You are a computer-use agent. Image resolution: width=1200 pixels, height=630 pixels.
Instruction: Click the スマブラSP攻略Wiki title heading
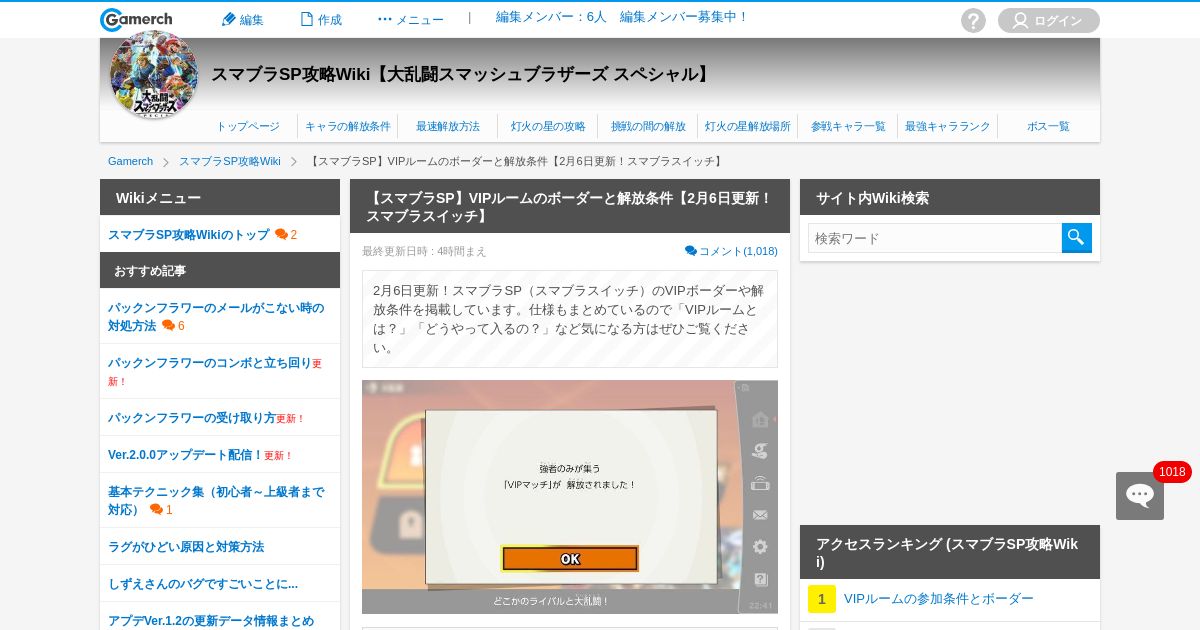click(462, 74)
